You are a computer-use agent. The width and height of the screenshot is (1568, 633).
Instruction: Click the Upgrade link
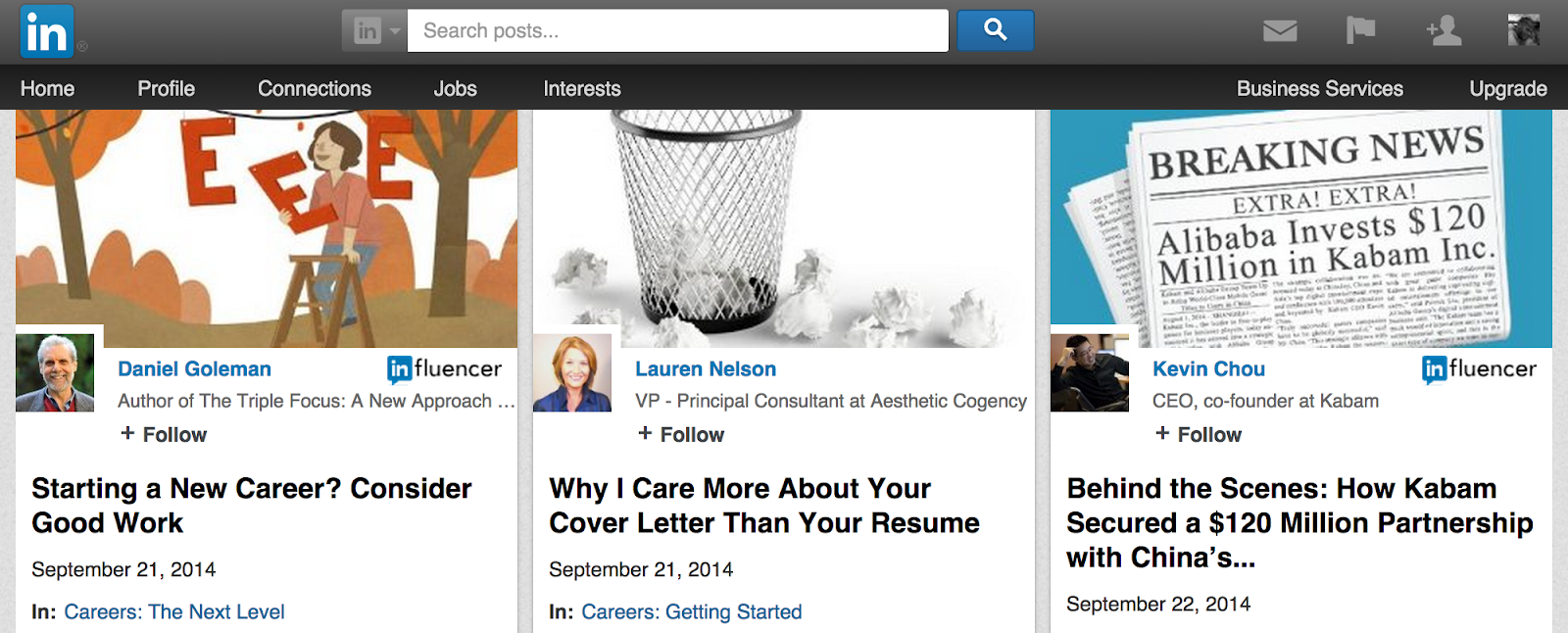point(1507,88)
